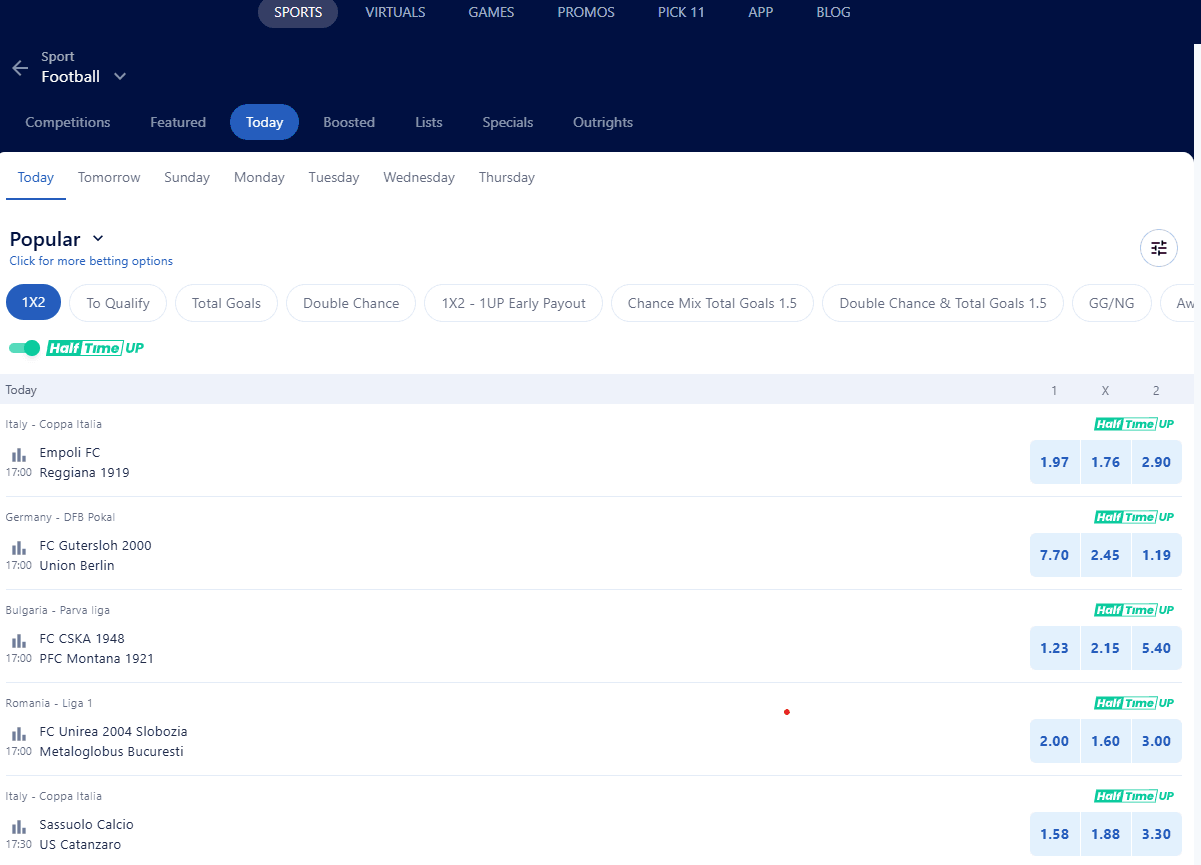Viewport: 1201px width, 865px height.
Task: Select the To Qualify market chip
Action: [118, 303]
